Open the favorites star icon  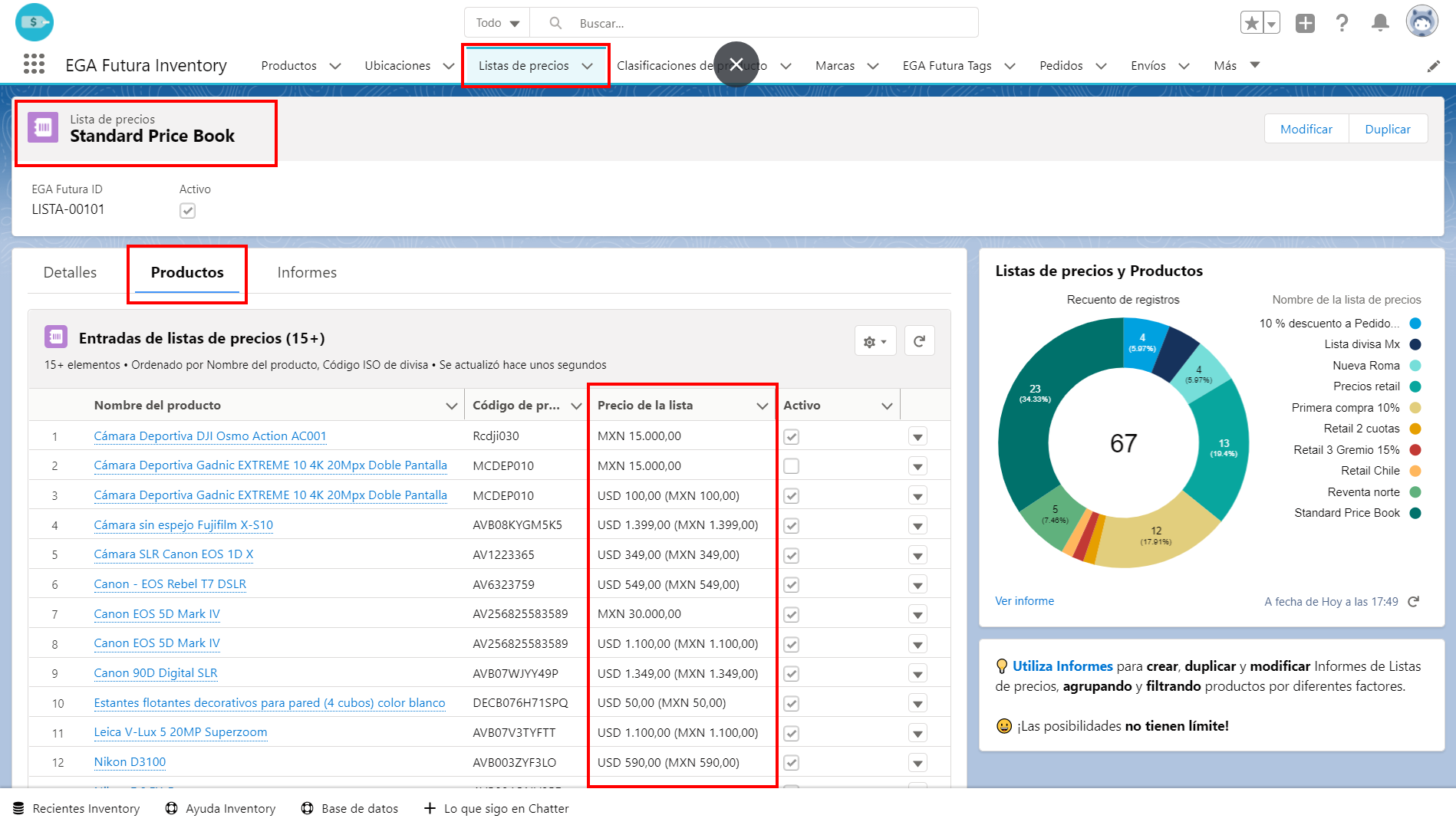pyautogui.click(x=1251, y=23)
